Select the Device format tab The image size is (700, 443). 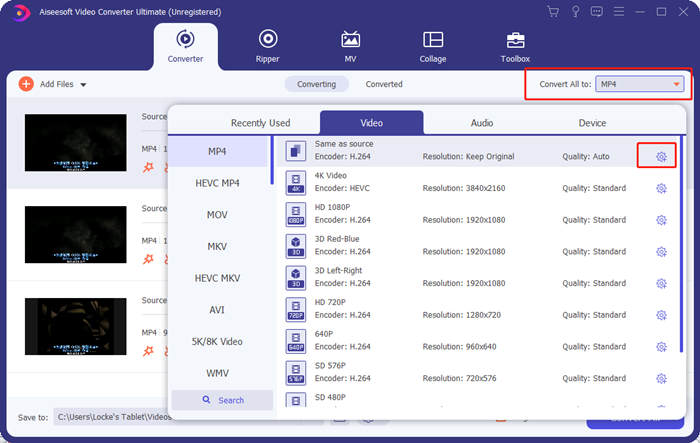592,123
